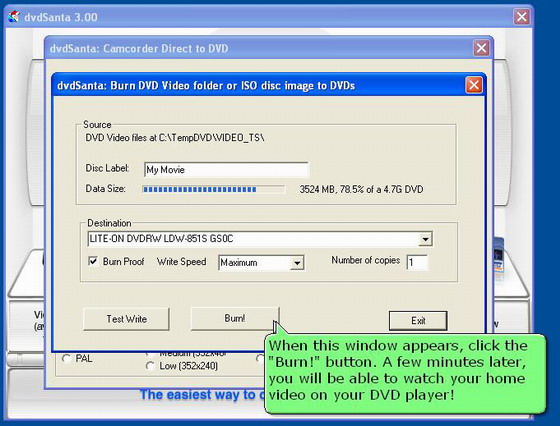Image resolution: width=560 pixels, height=426 pixels.
Task: Click the Test Write button
Action: [x=126, y=319]
